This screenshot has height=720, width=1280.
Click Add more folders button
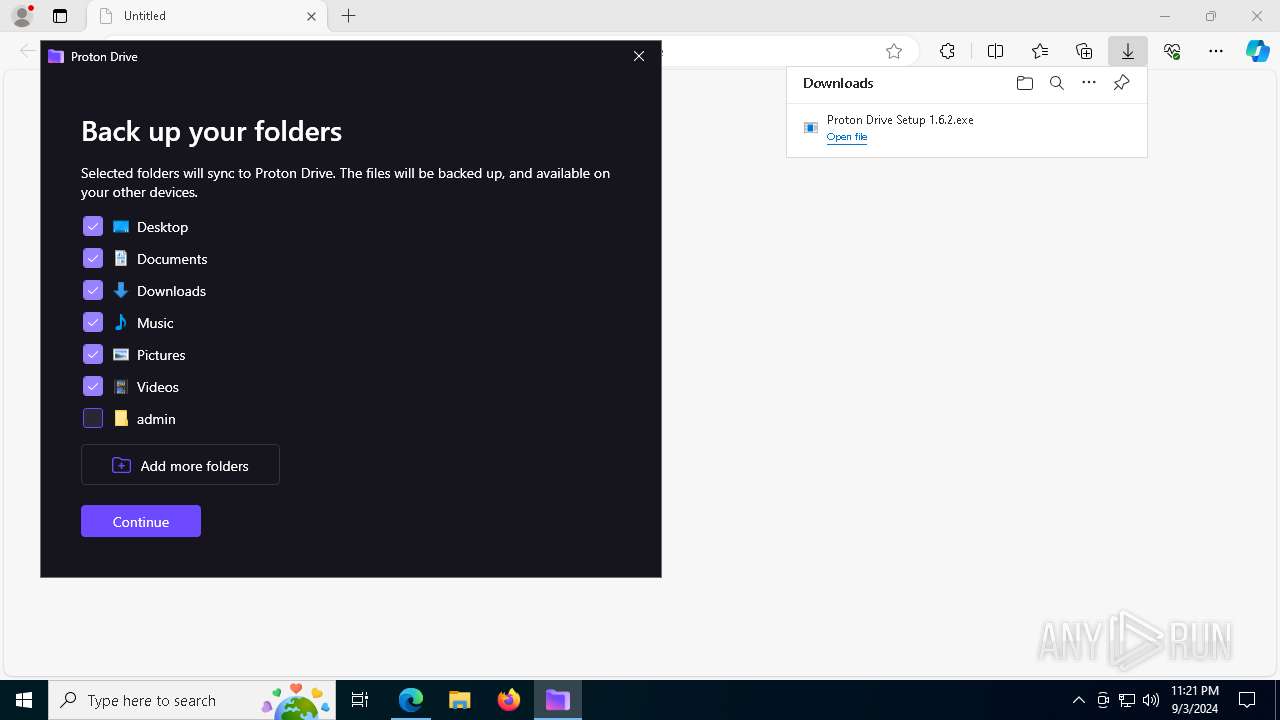(x=180, y=465)
